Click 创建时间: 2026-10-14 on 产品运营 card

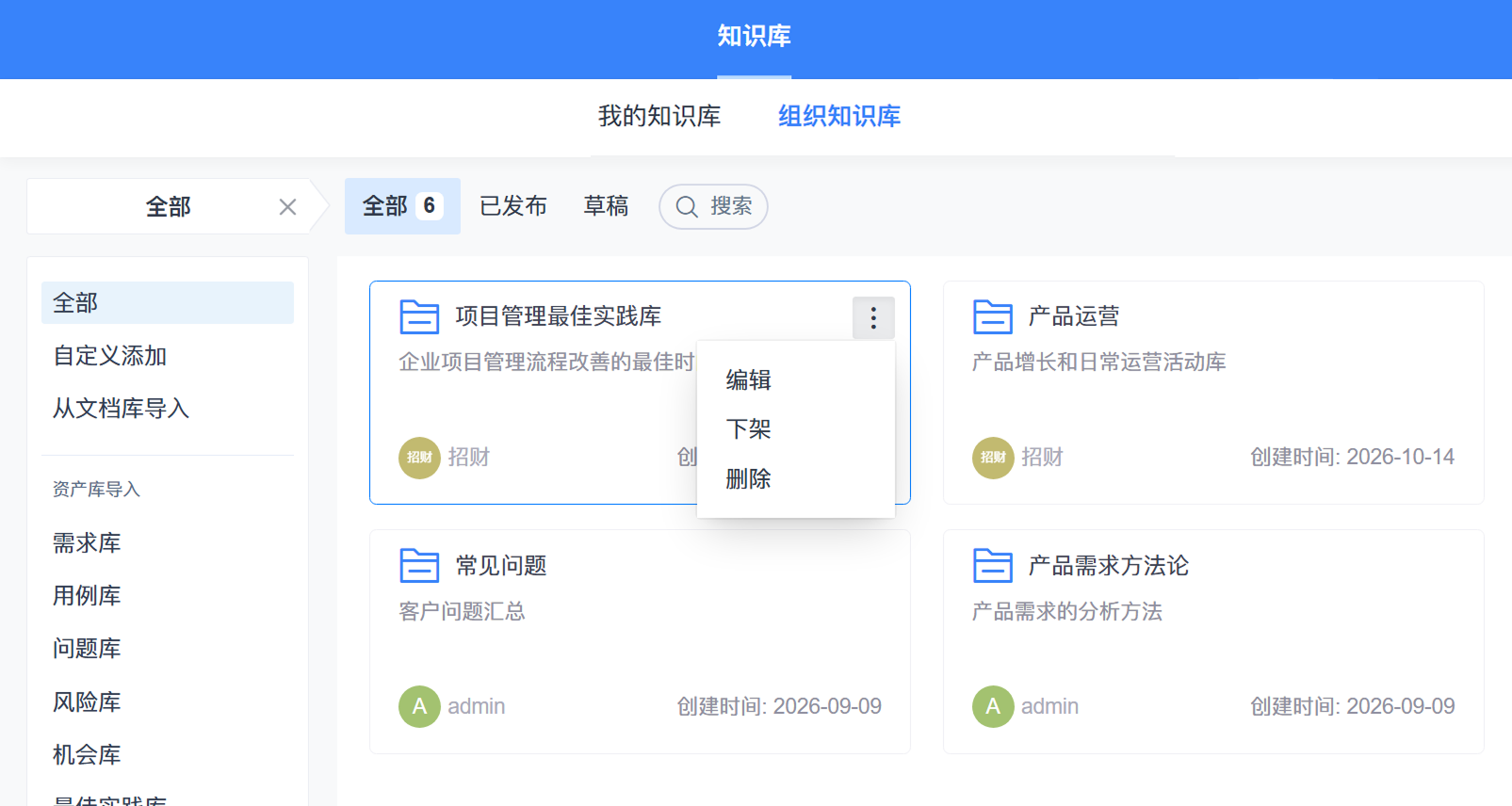[1353, 458]
